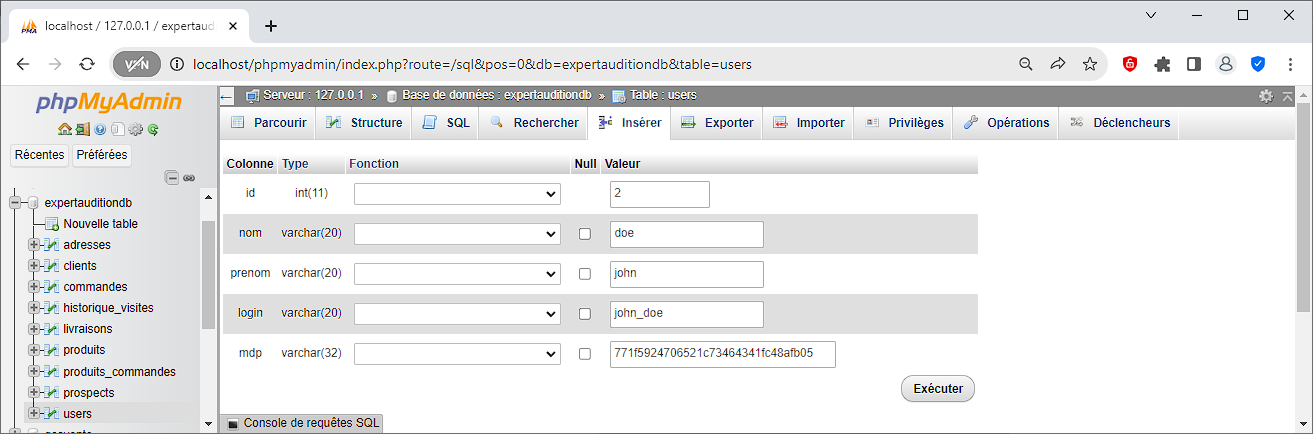
Task: Bookmark page with the star icon
Action: pyautogui.click(x=1090, y=64)
